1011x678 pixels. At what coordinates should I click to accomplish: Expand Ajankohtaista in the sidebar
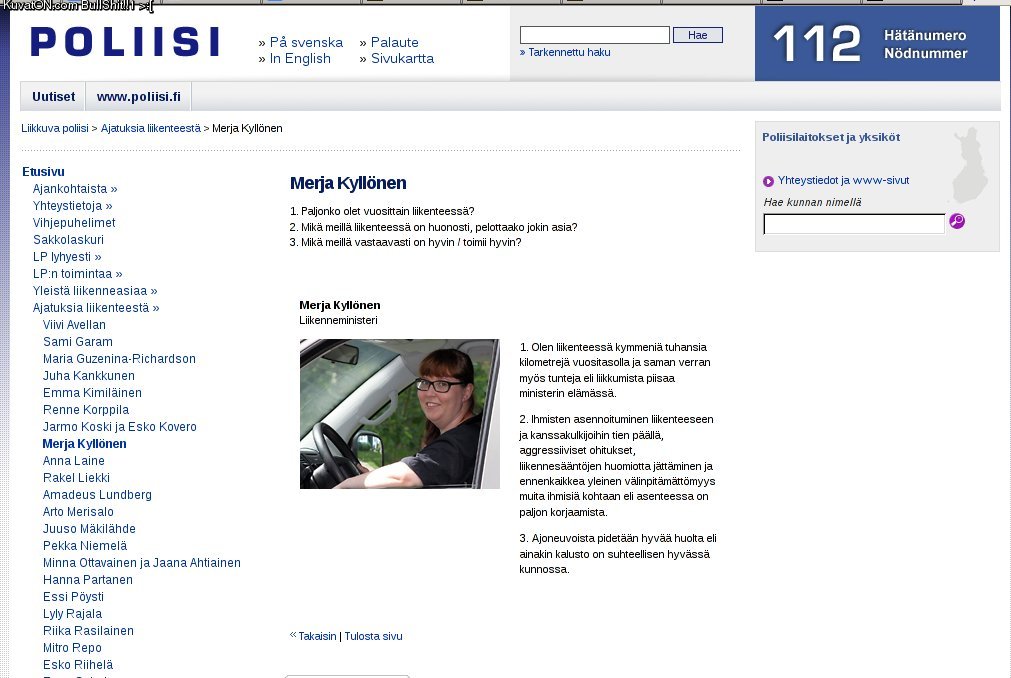75,189
